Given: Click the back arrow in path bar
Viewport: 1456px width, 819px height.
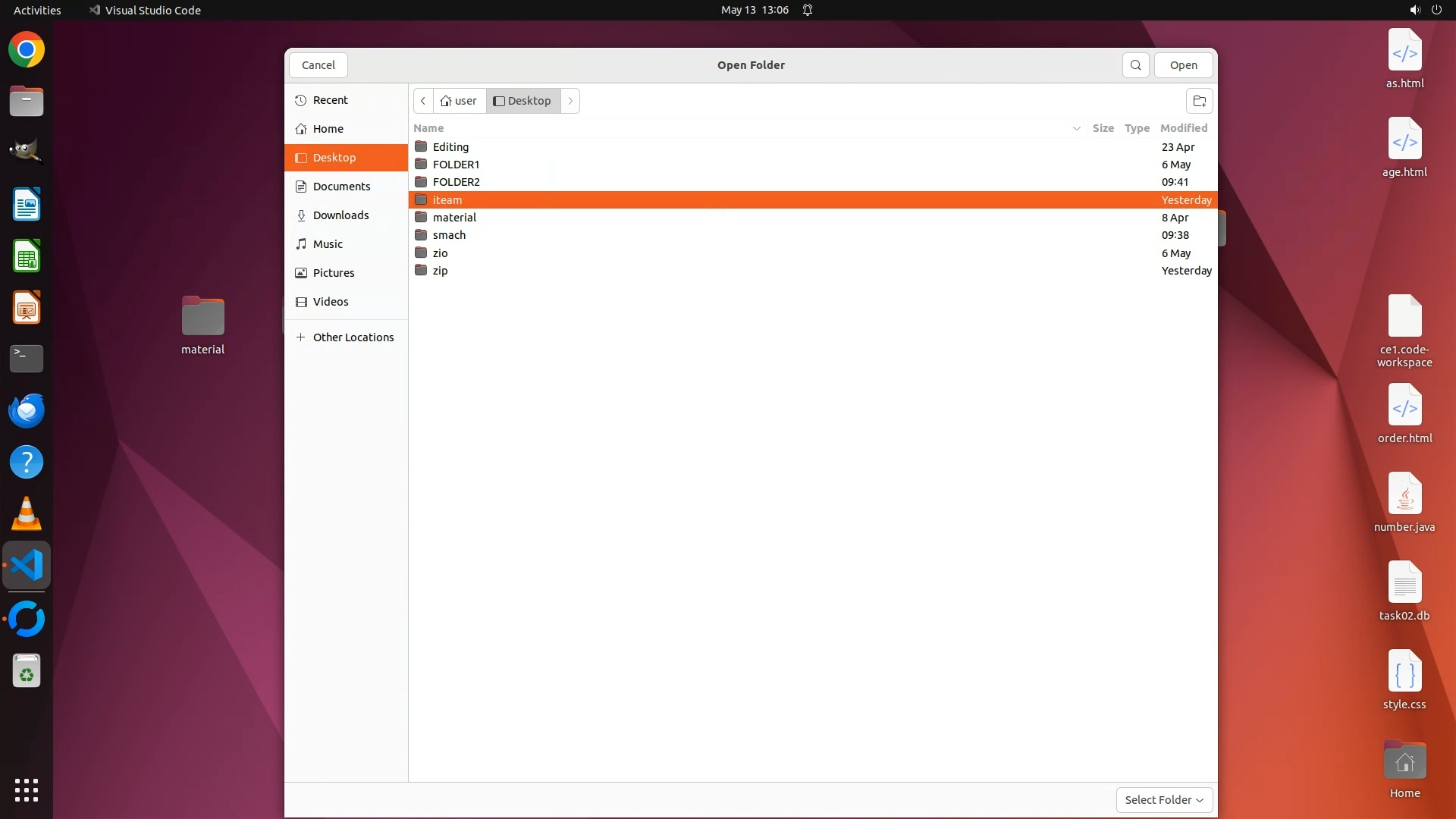Looking at the screenshot, I should point(423,101).
